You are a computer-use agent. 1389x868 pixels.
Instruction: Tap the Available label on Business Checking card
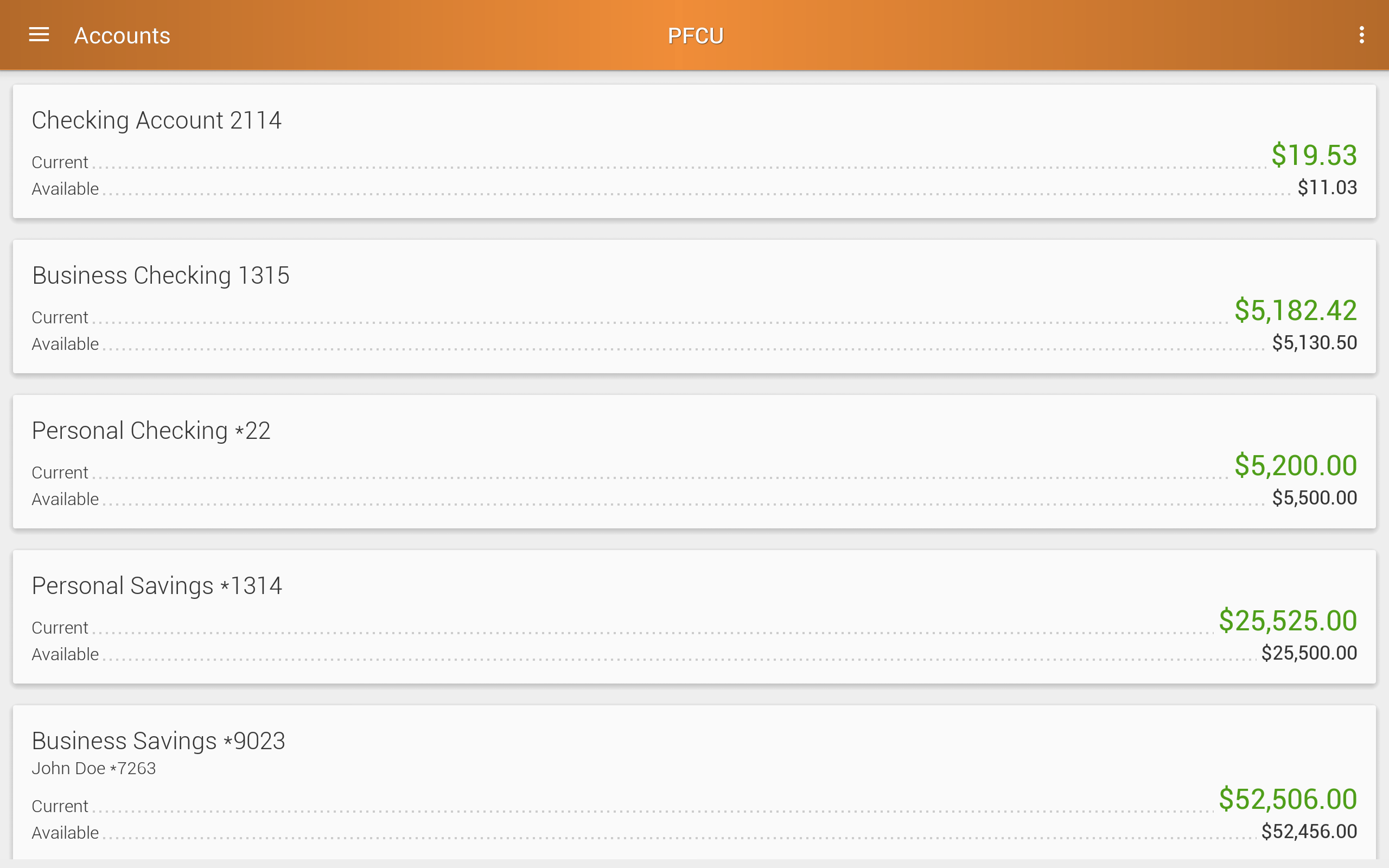[x=65, y=343]
